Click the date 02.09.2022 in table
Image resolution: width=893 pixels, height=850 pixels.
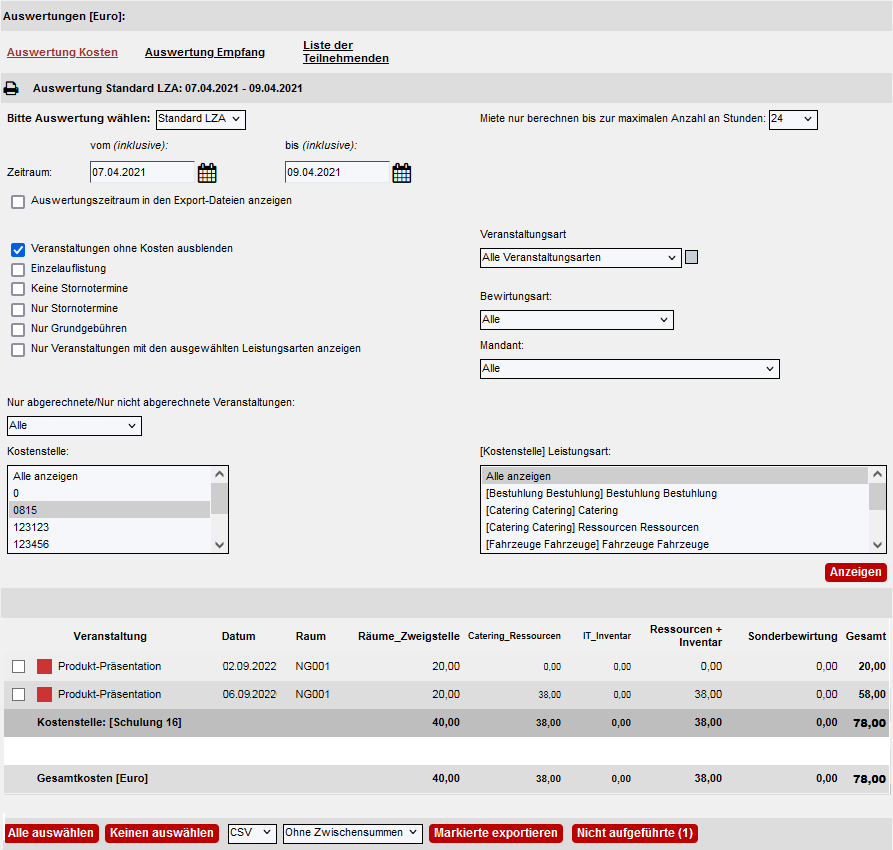click(x=249, y=667)
